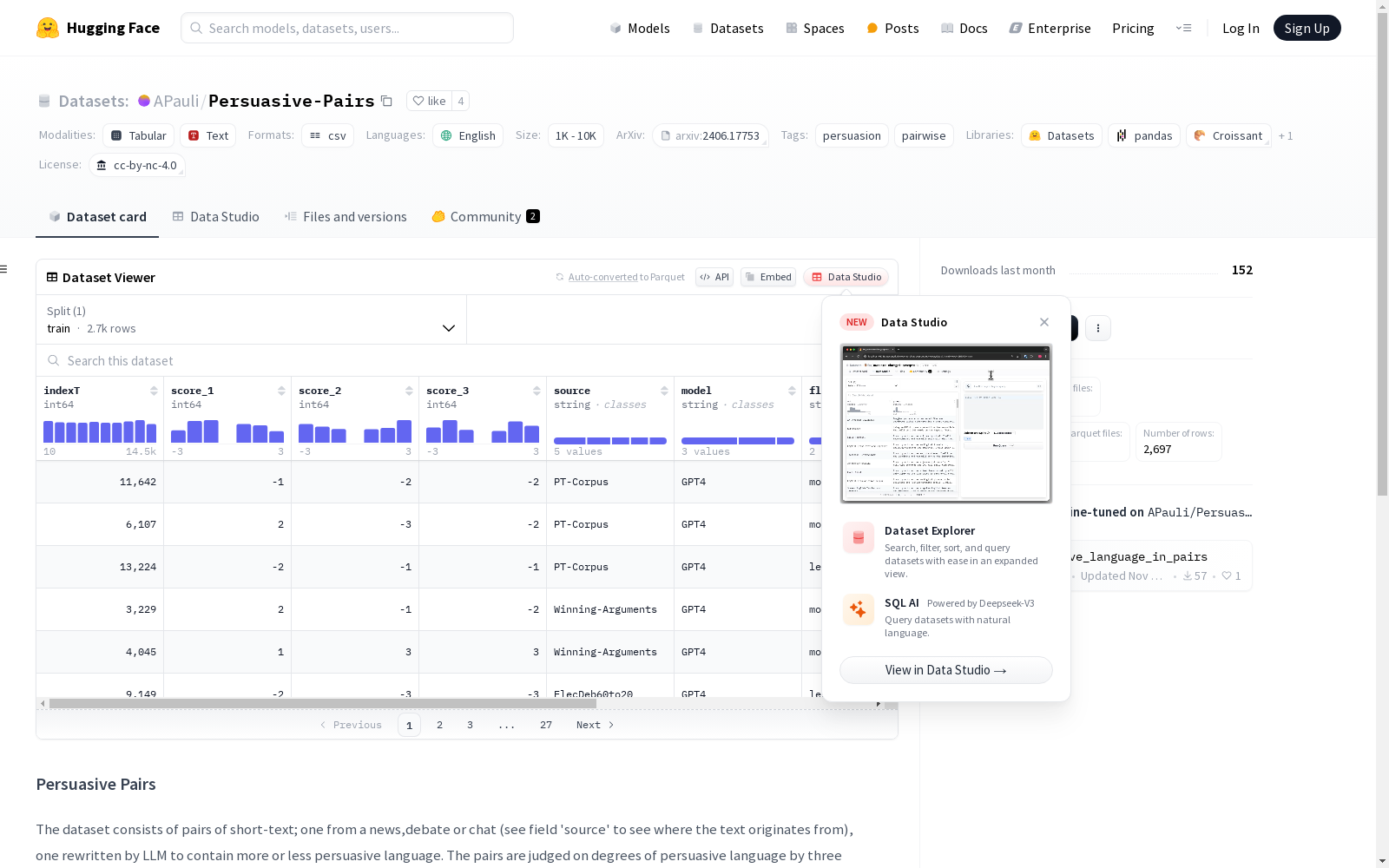1389x868 pixels.
Task: Click the Text modality tag
Action: point(208,135)
